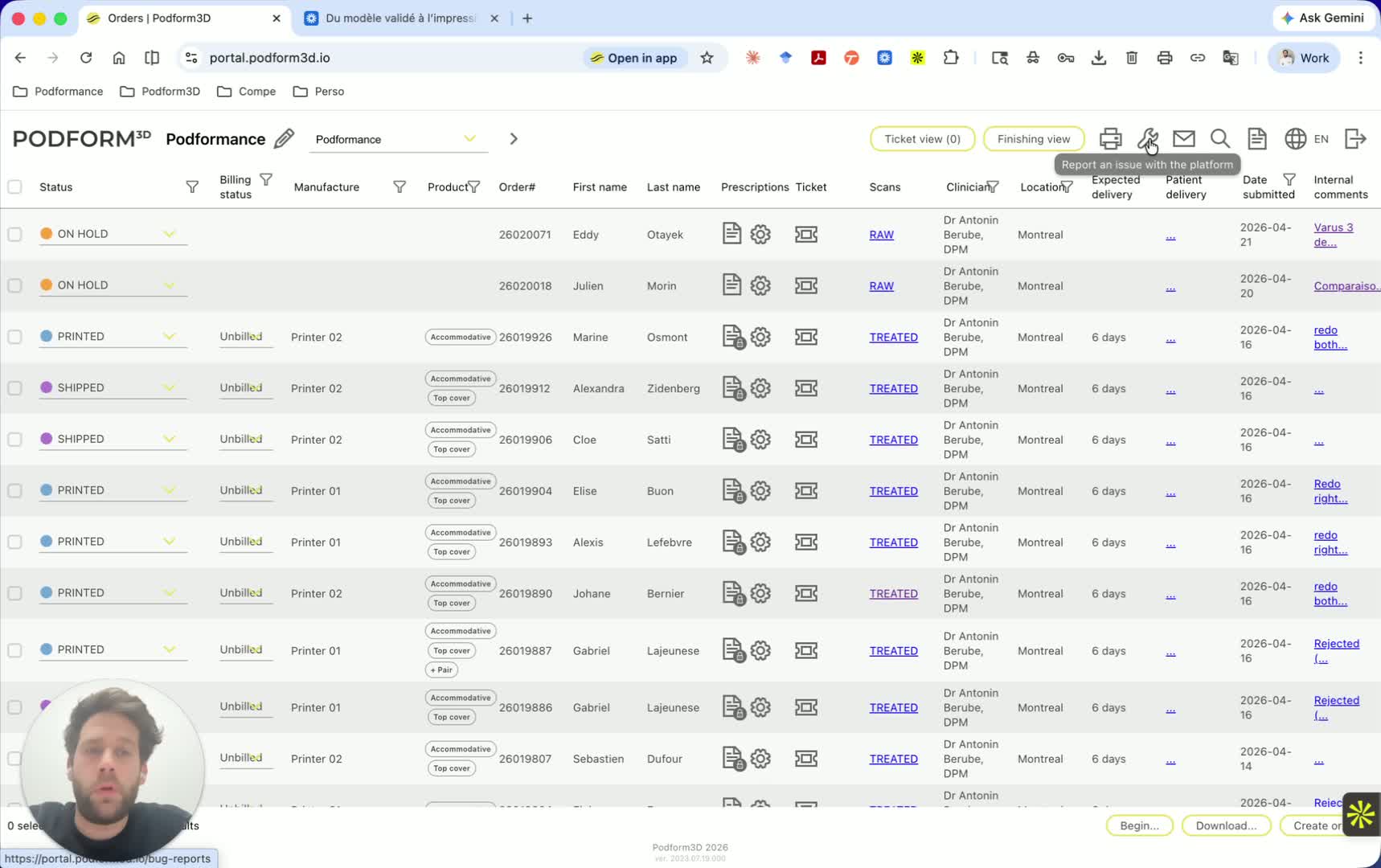Open status dropdown for Johane Bernier
This screenshot has height=868, width=1381.
pos(113,593)
